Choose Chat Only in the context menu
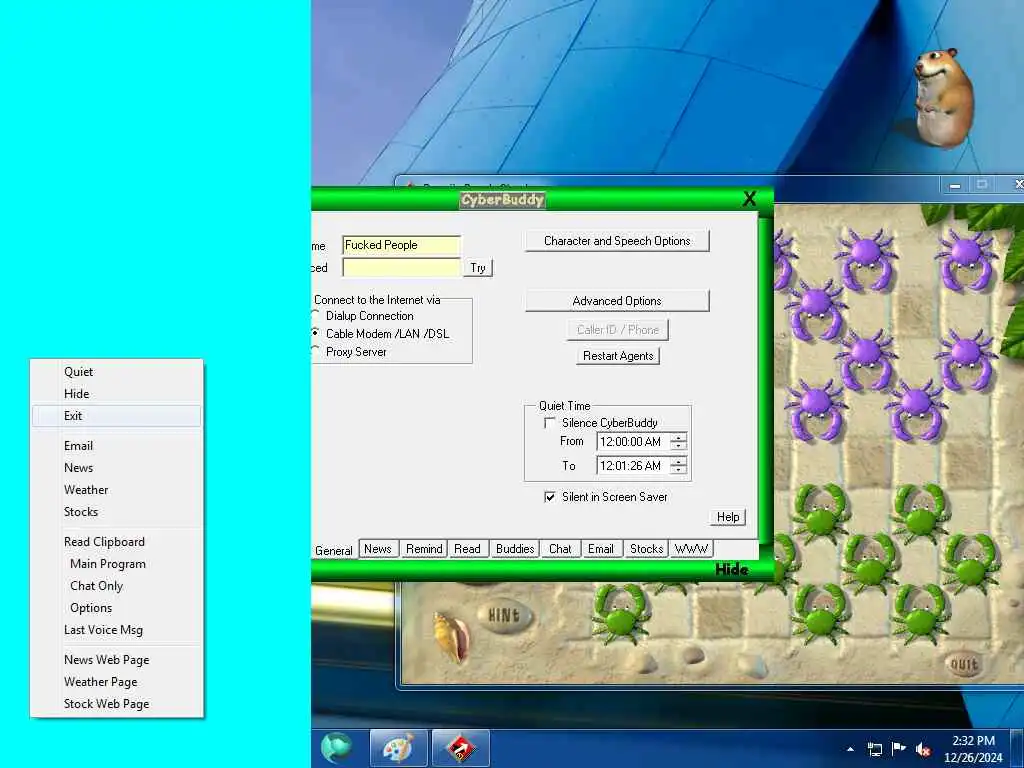This screenshot has height=768, width=1024. tap(117, 586)
